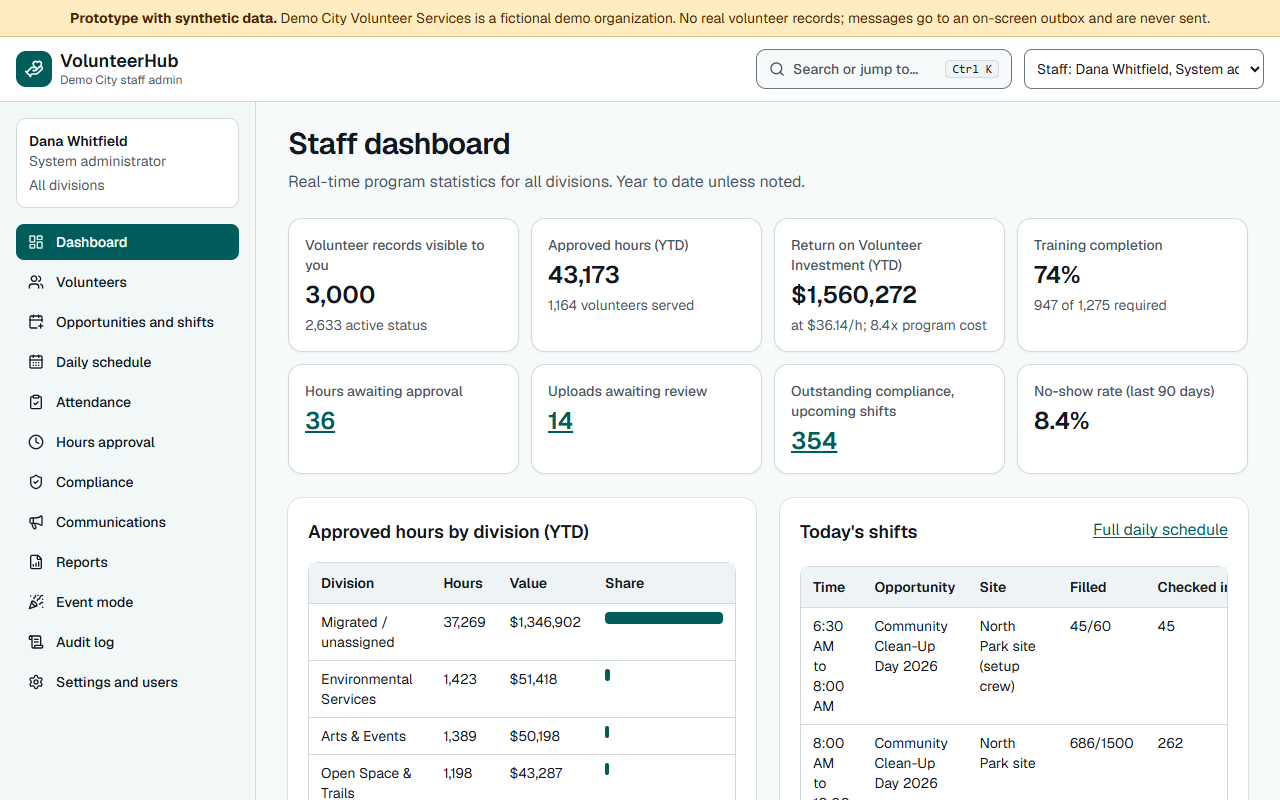1280x800 pixels.
Task: Click the North Park site (setup crew) cell
Action: tap(1008, 656)
